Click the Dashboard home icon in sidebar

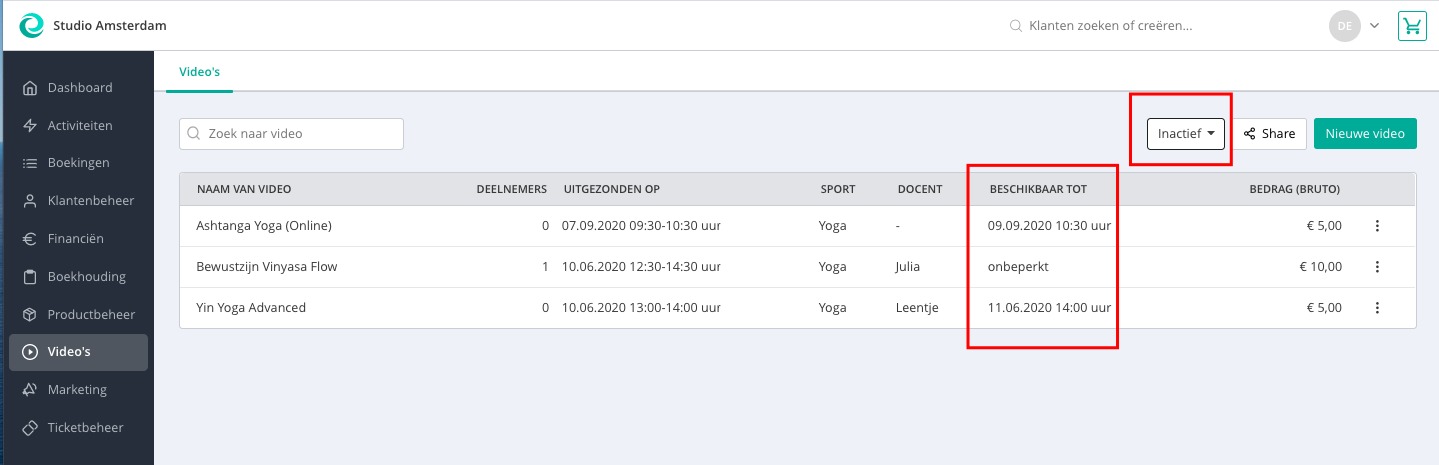pyautogui.click(x=30, y=88)
